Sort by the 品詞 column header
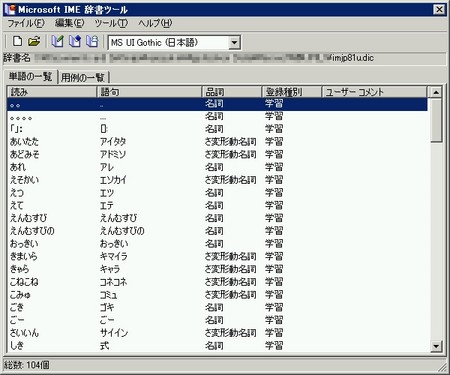450x375 pixels. point(232,92)
